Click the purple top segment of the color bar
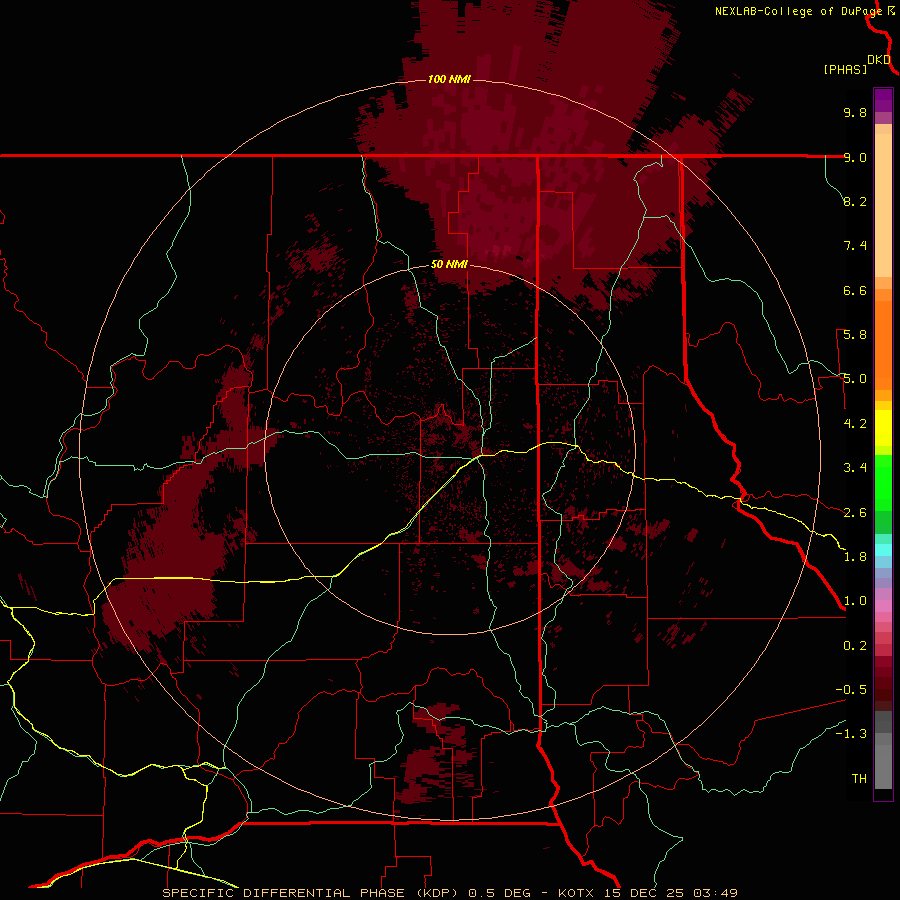Viewport: 900px width, 900px height. (883, 100)
